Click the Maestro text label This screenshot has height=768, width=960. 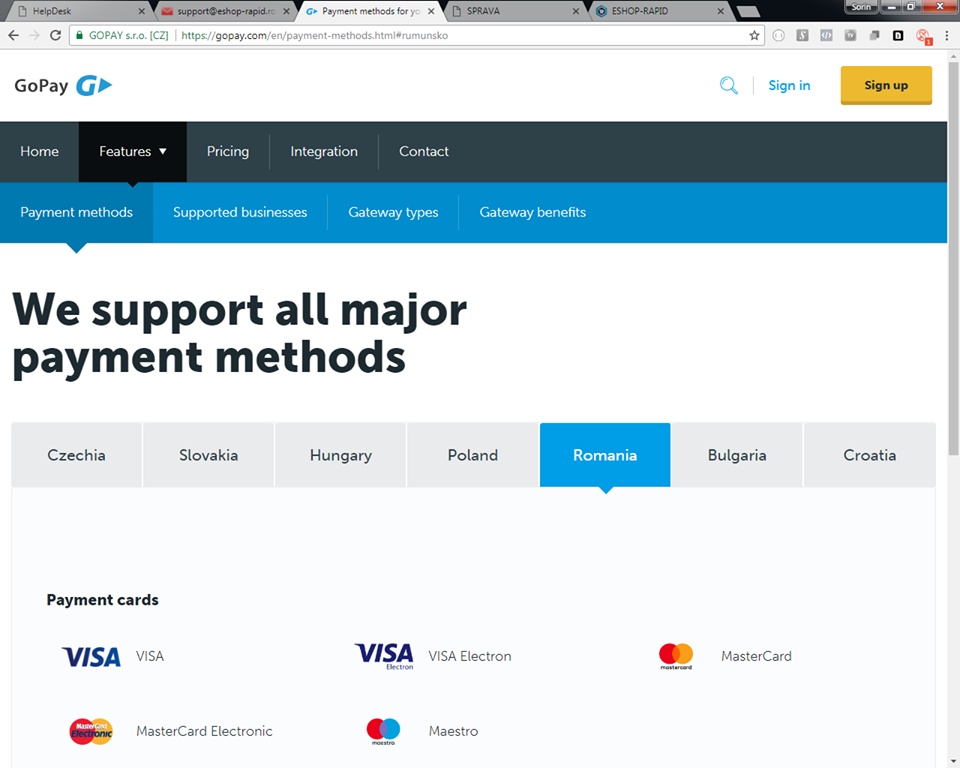coord(453,731)
